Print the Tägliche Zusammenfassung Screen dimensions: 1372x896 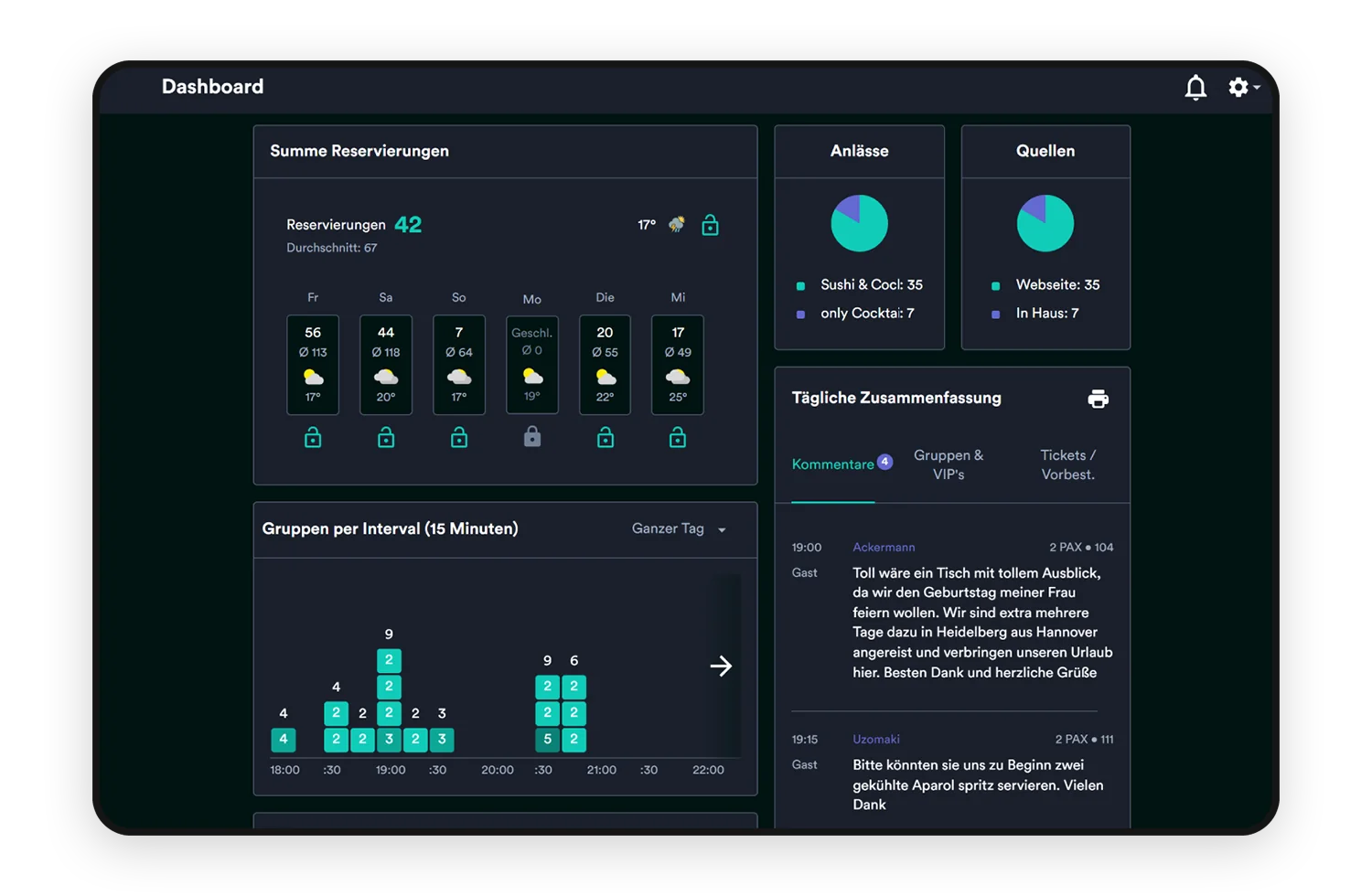(1098, 399)
